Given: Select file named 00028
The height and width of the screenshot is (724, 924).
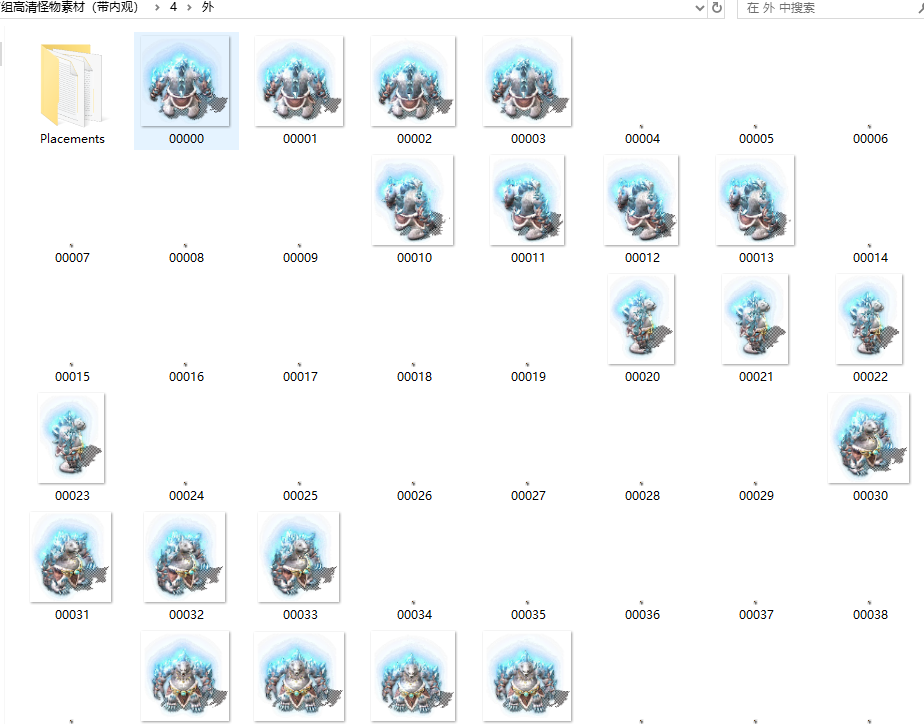Looking at the screenshot, I should tap(642, 495).
